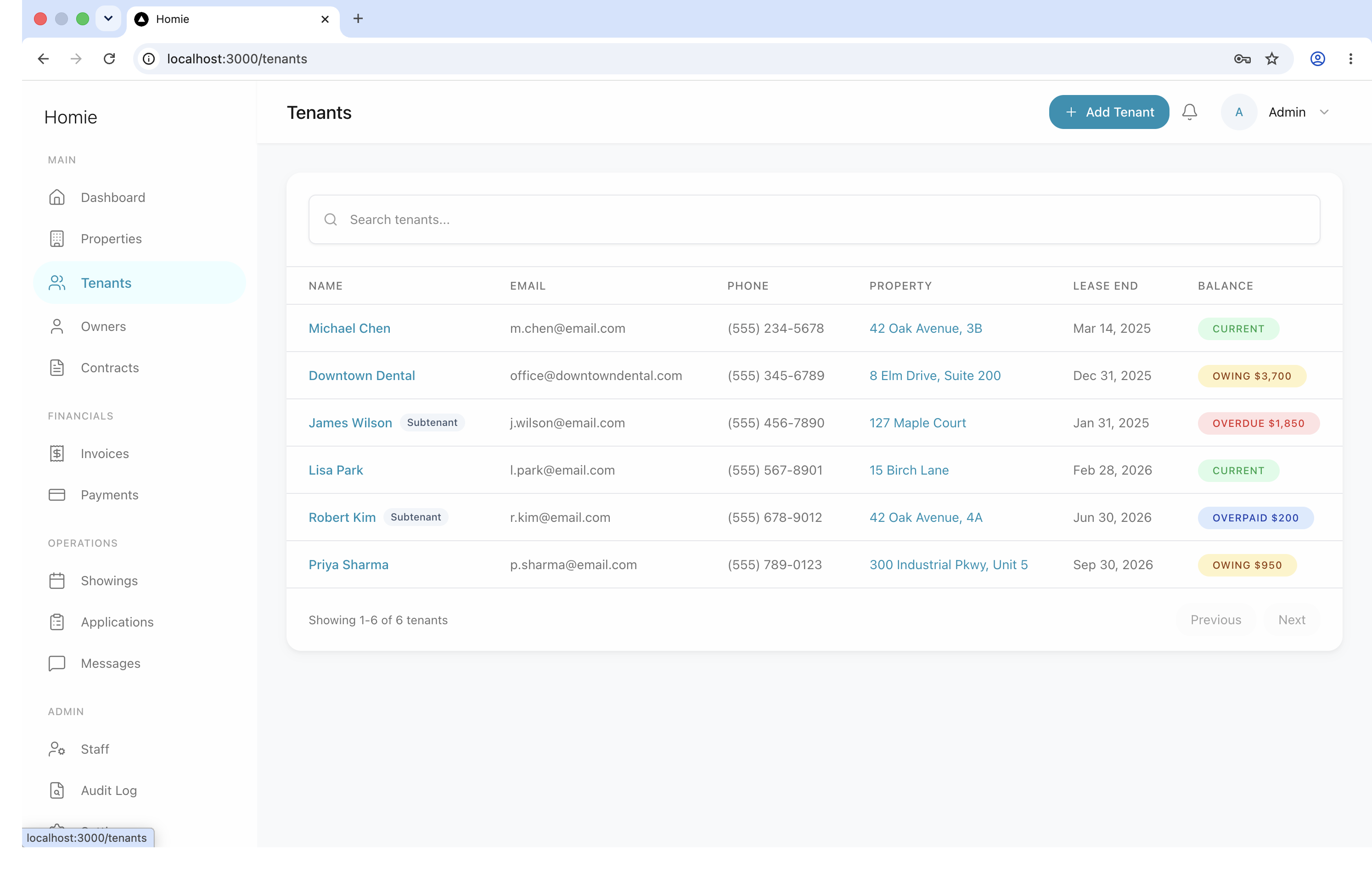Click the Owners person icon
This screenshot has width=1372, height=873.
point(57,326)
